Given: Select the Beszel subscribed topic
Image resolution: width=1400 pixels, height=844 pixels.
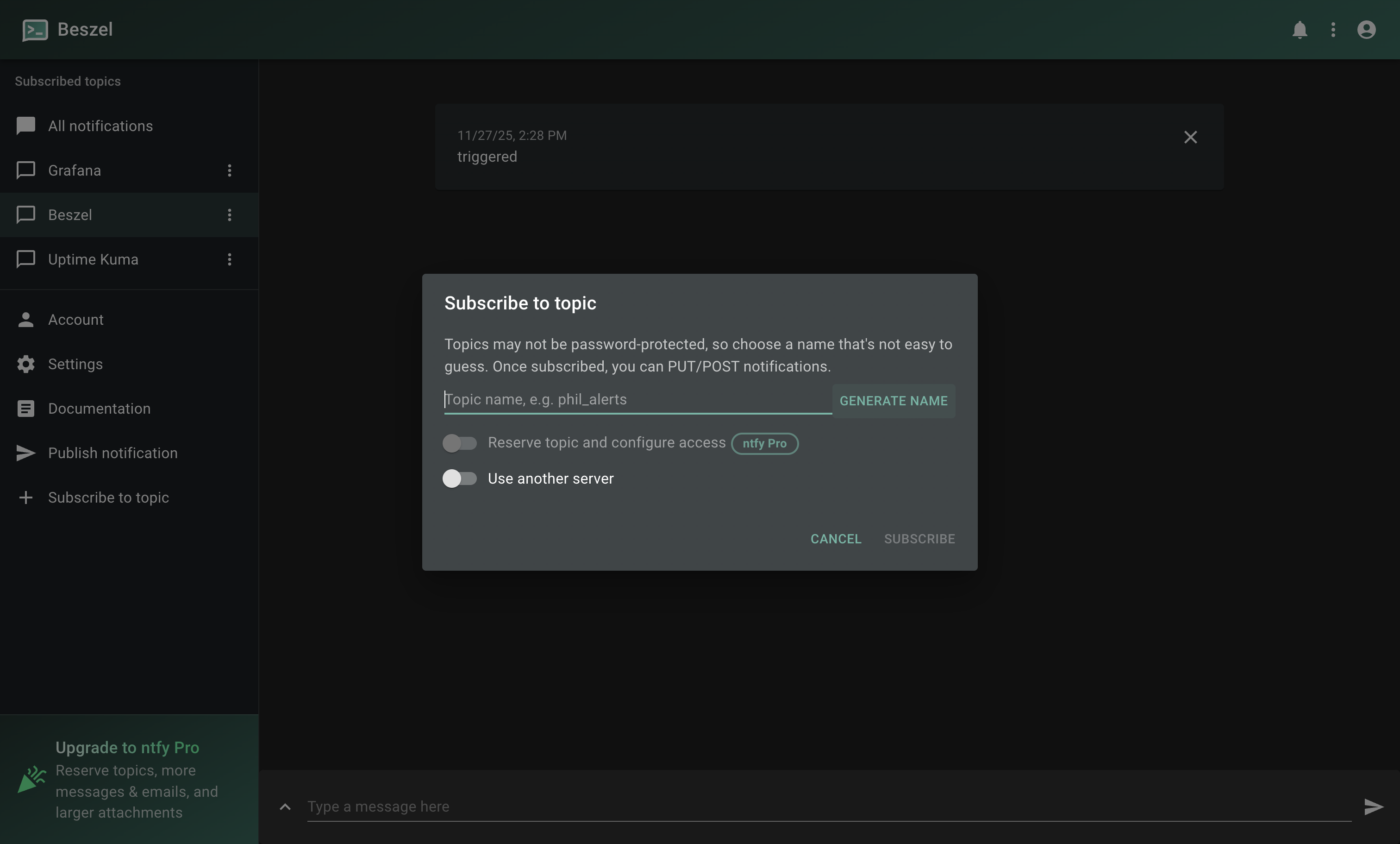Looking at the screenshot, I should coord(70,215).
